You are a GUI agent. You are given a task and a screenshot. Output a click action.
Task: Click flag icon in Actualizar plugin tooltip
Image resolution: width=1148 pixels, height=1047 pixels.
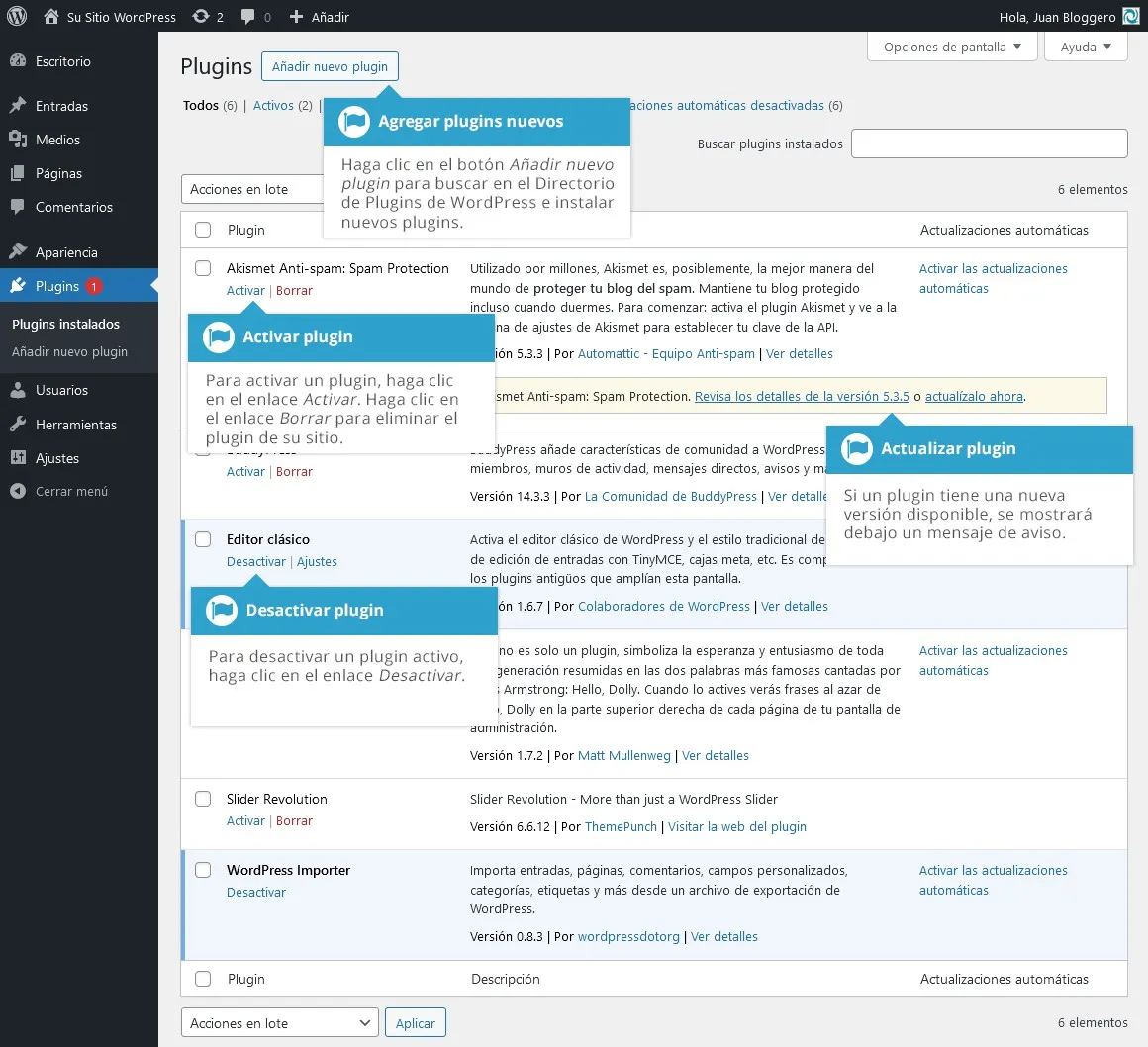[857, 449]
